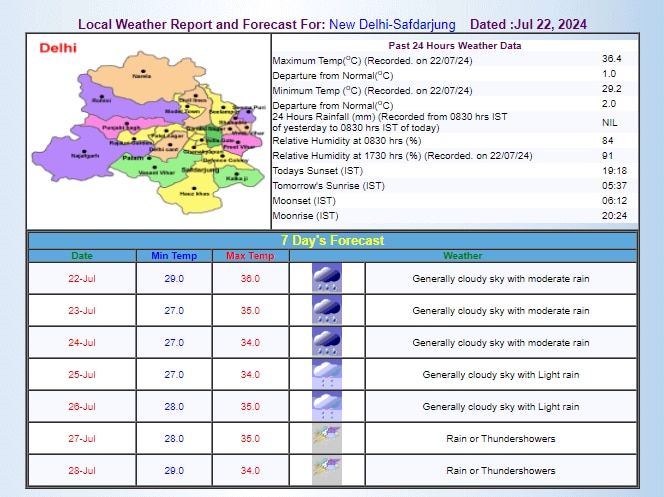Click 27-Jul 'Rain or Thundershowers' text
The height and width of the screenshot is (497, 664).
(x=501, y=439)
